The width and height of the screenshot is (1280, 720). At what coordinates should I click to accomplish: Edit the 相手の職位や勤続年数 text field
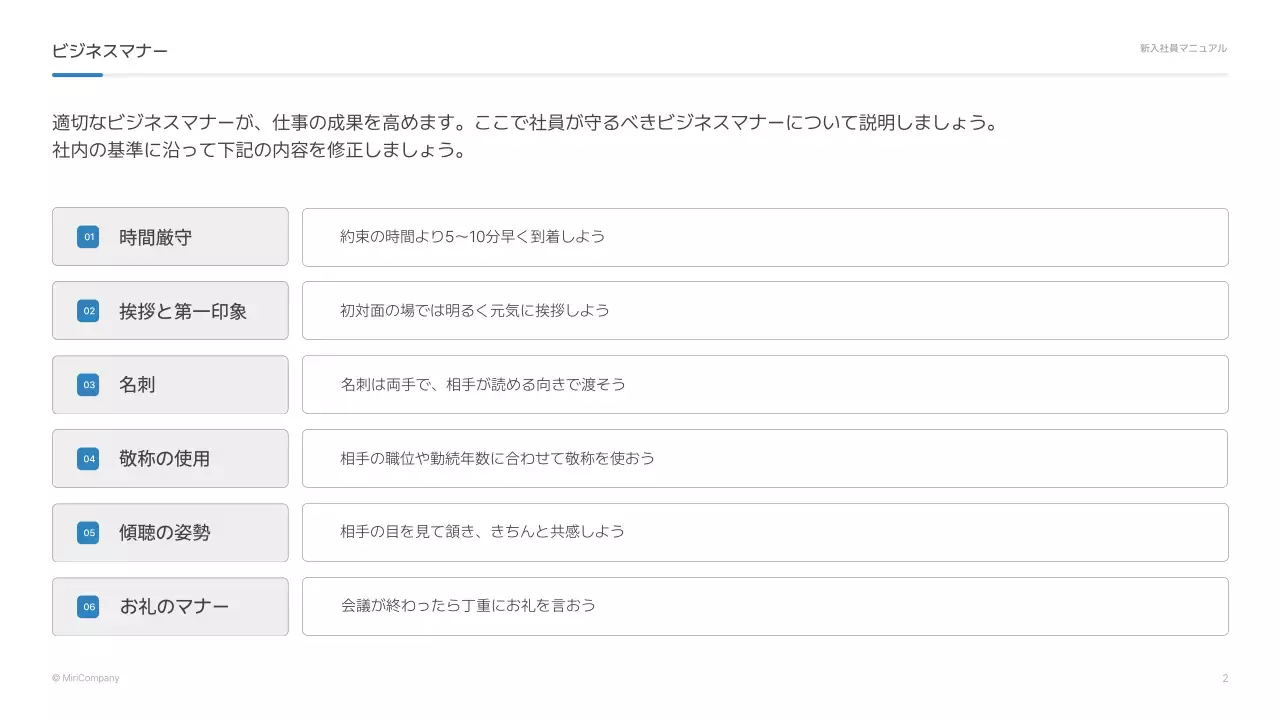765,459
